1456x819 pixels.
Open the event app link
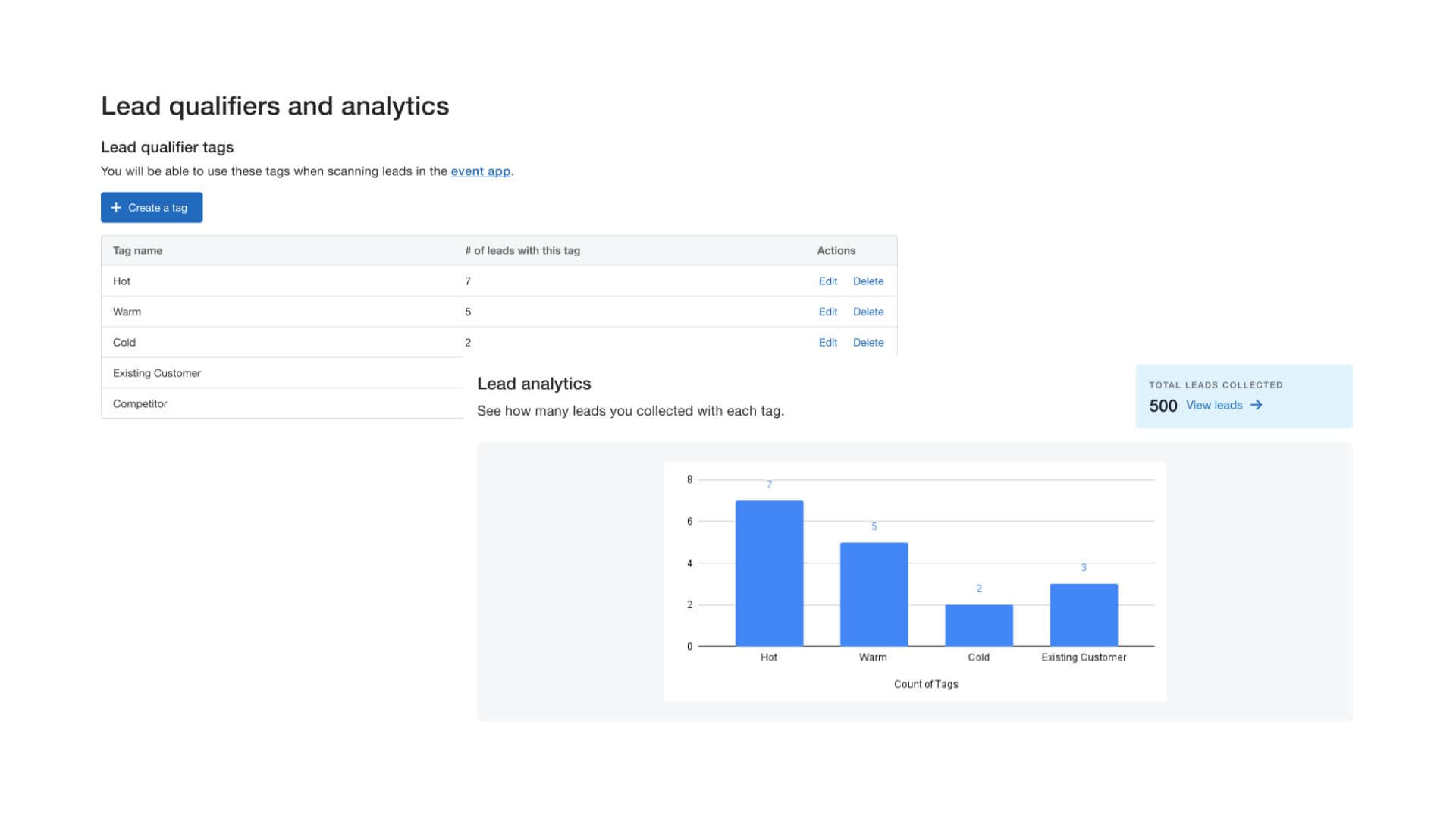480,171
